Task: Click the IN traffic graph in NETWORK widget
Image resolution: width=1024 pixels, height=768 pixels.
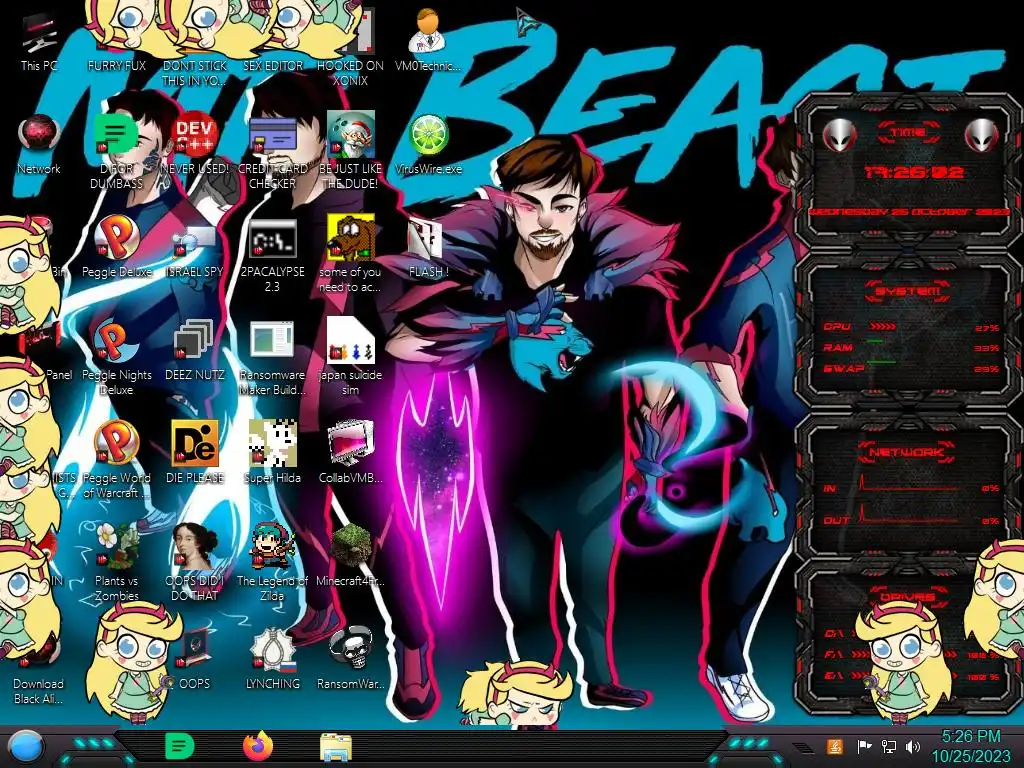Action: [x=909, y=483]
